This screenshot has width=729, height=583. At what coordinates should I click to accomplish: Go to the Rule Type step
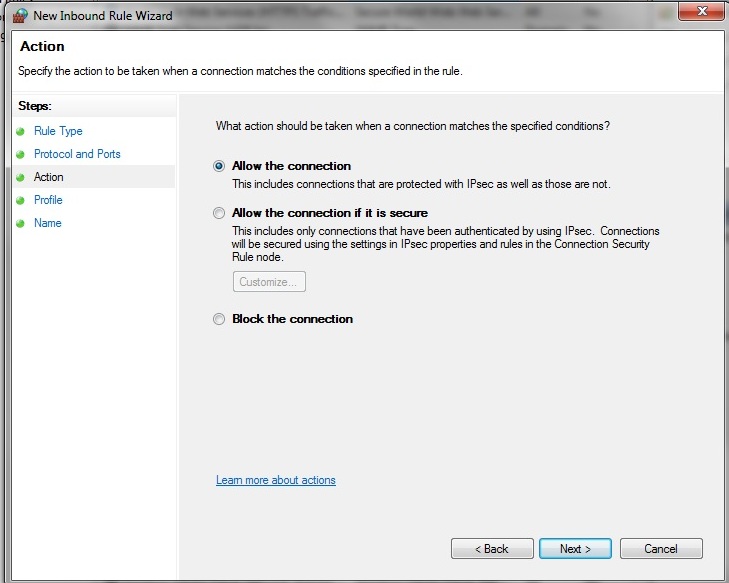(x=58, y=131)
